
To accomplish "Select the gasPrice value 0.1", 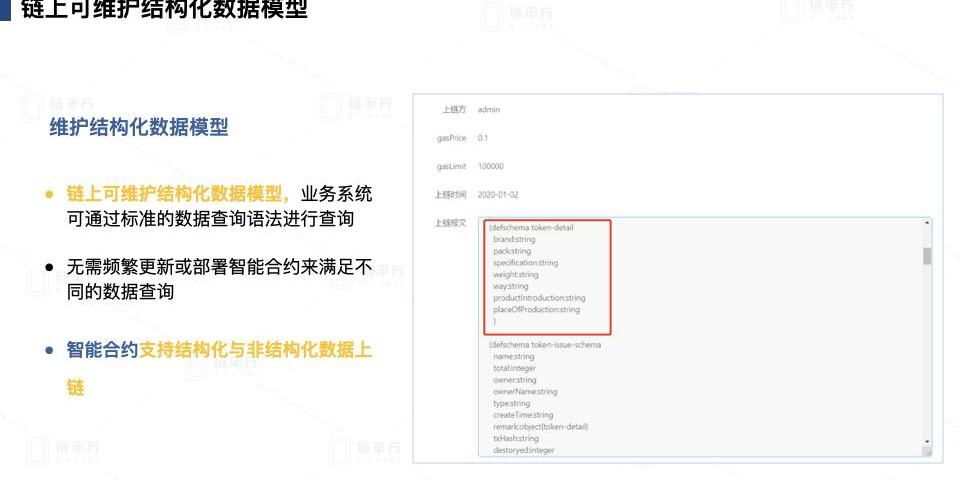I will 482,138.
